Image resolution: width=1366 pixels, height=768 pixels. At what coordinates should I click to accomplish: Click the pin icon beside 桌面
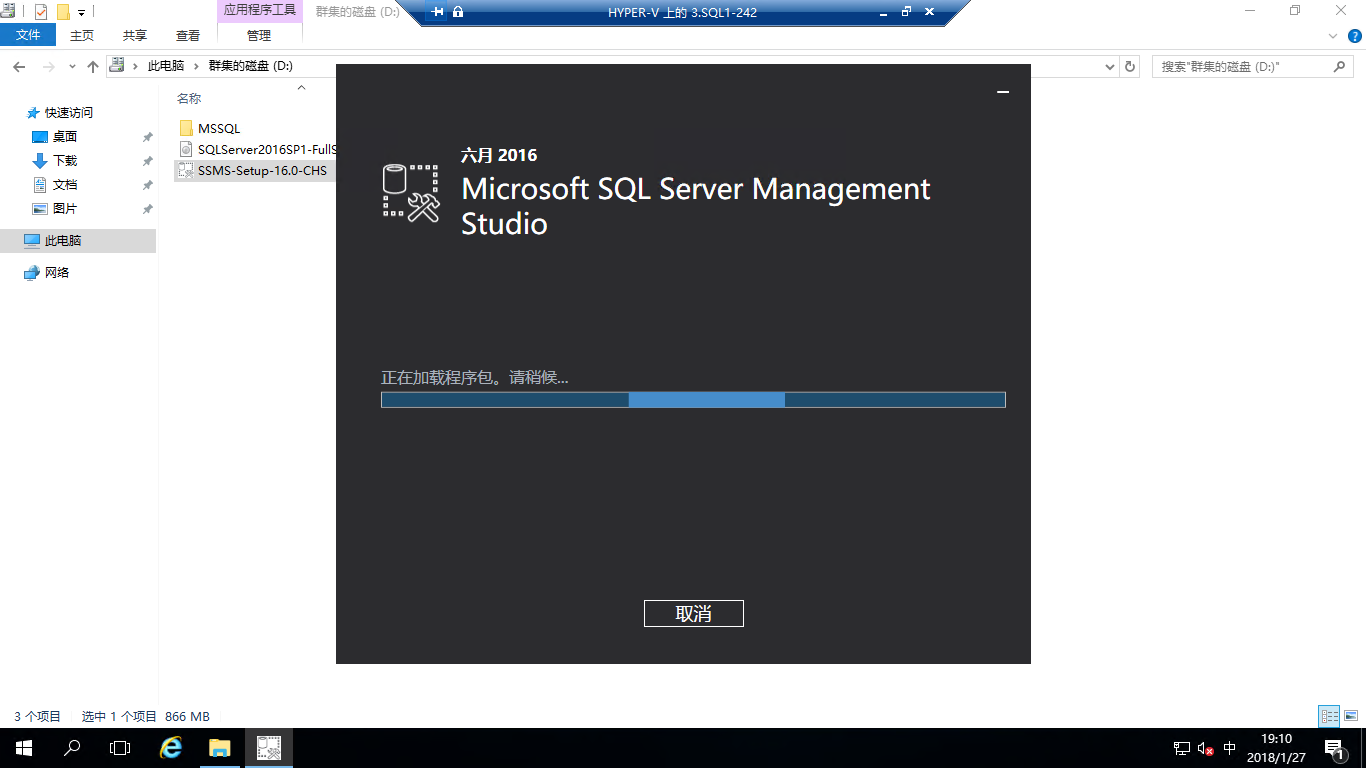[x=147, y=137]
